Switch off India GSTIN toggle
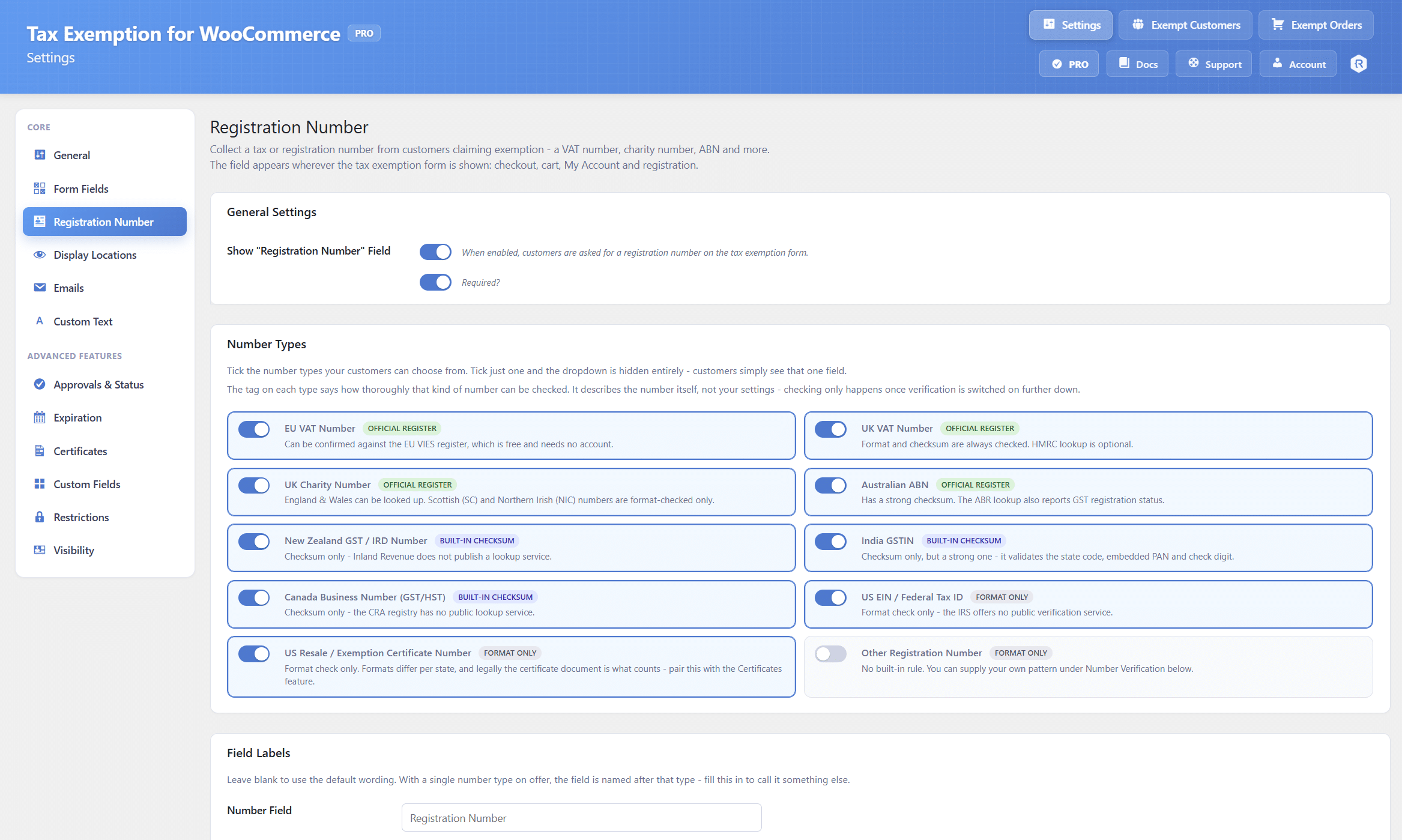The width and height of the screenshot is (1402, 840). [x=830, y=542]
